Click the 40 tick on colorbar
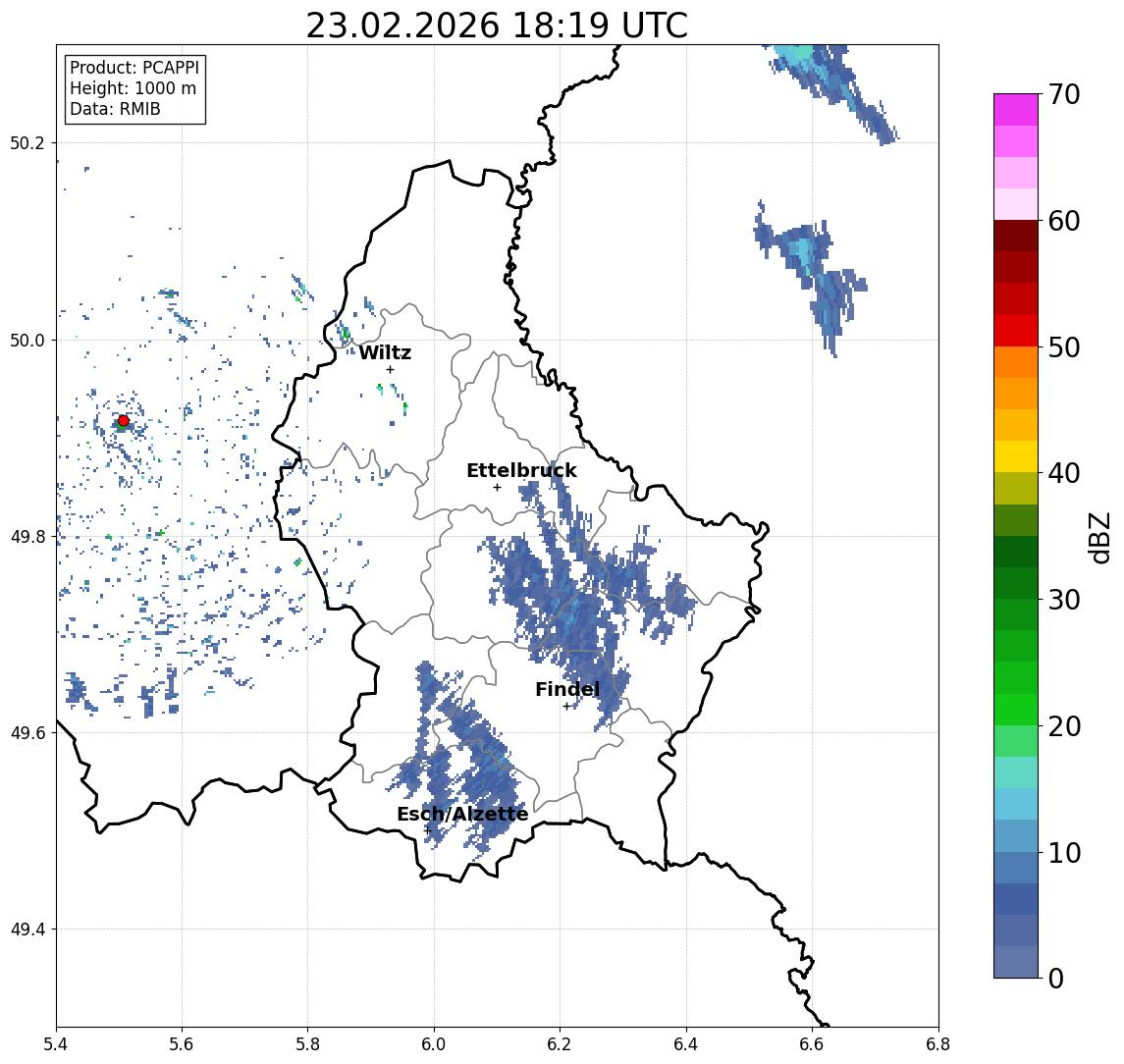Screen dimensions: 1124x1064 (x=1064, y=473)
